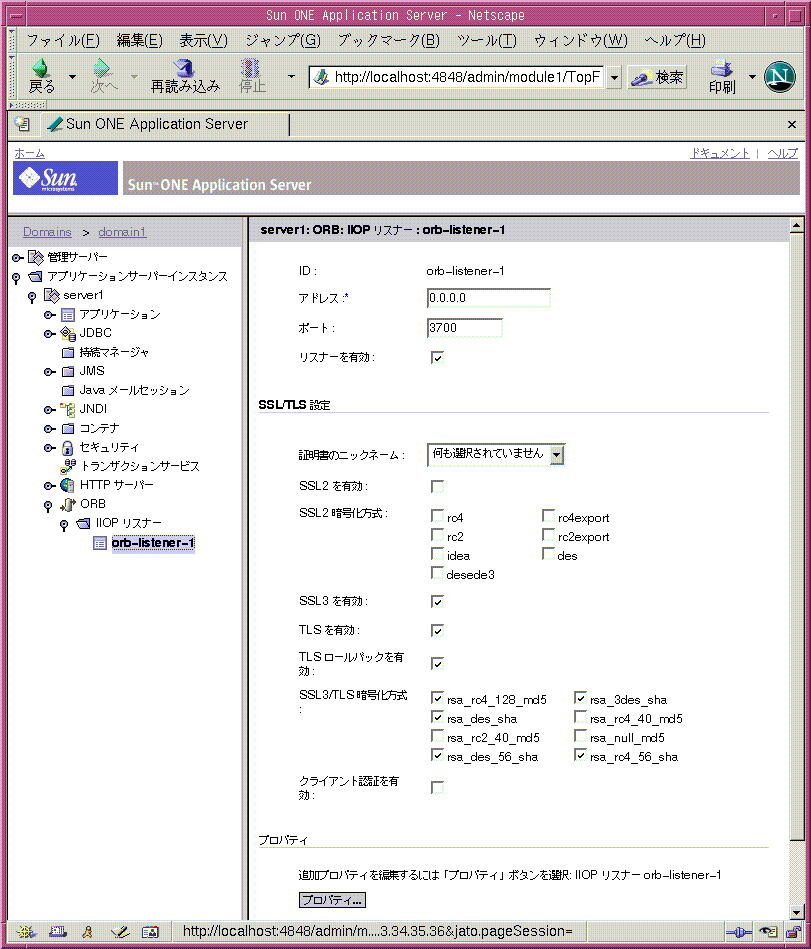Go back with the 戻る toolbar button
This screenshot has height=949, width=811.
point(41,76)
